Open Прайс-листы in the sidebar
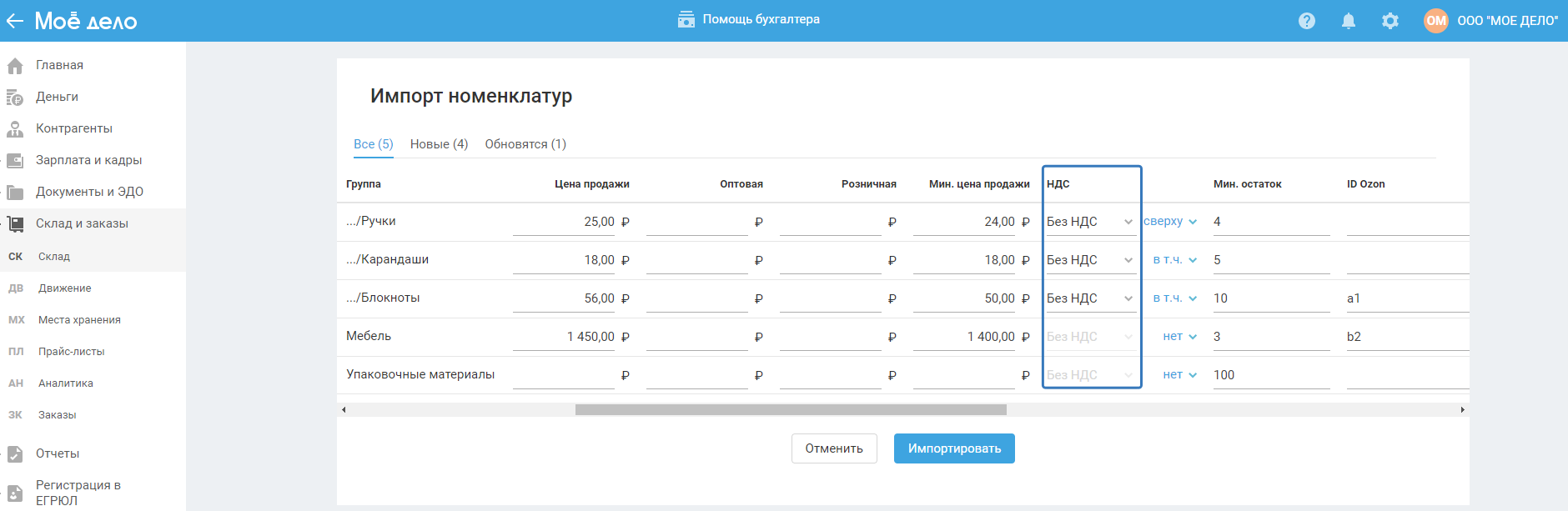Viewport: 1568px width, 511px height. pos(71,352)
